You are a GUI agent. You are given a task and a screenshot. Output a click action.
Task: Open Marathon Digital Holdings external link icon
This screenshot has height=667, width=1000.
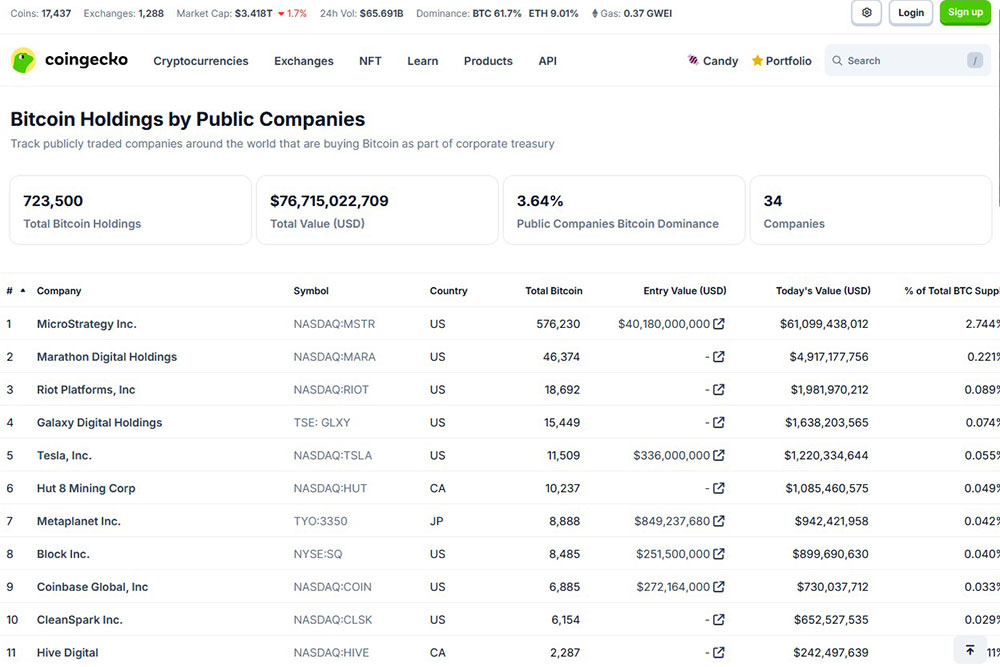(x=719, y=356)
